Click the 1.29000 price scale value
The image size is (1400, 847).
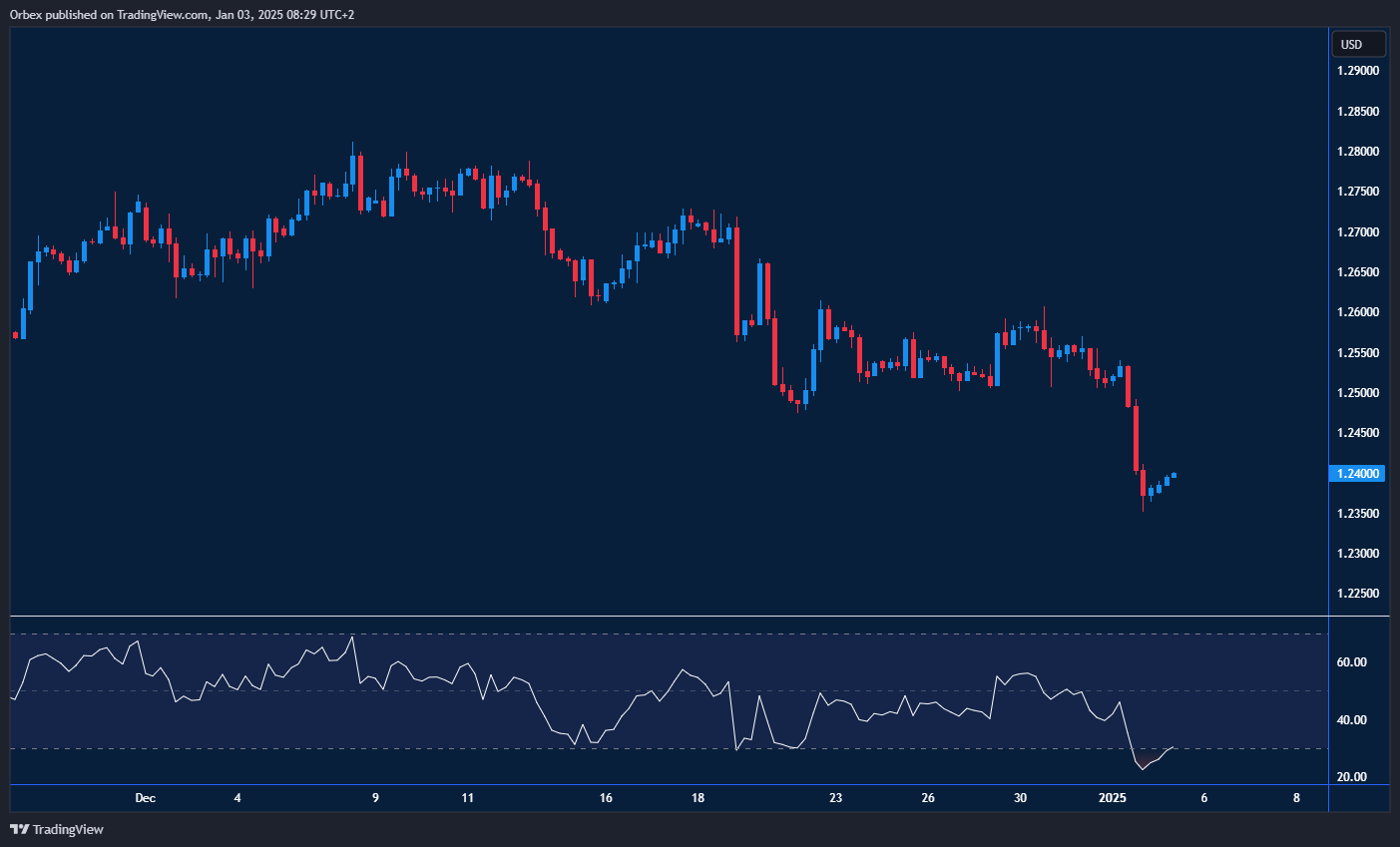(1357, 71)
